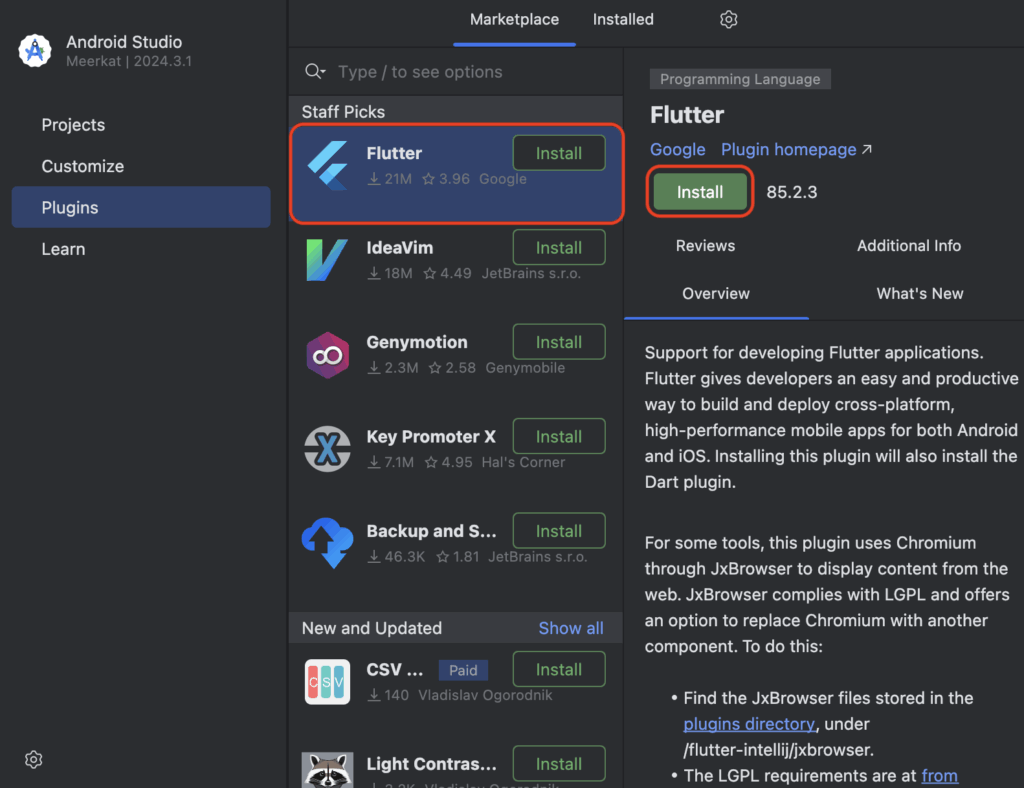Open plugin settings gear beside Installed tab

(729, 20)
